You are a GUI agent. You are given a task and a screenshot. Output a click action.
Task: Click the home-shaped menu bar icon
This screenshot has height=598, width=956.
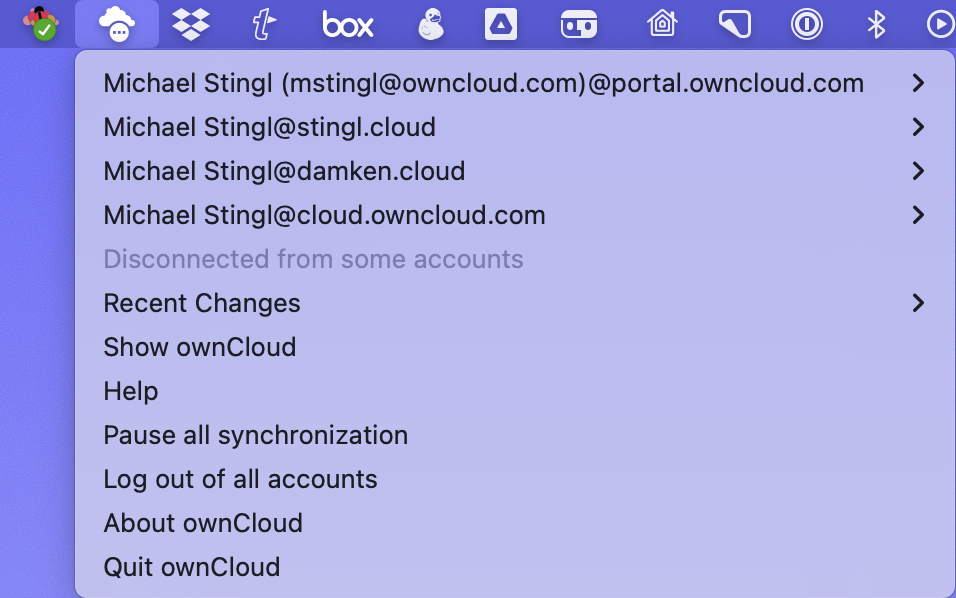[661, 23]
